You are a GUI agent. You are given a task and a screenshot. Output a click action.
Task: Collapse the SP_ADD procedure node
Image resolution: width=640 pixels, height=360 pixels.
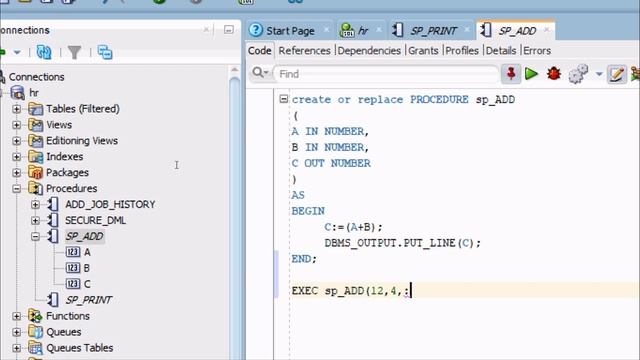point(36,236)
